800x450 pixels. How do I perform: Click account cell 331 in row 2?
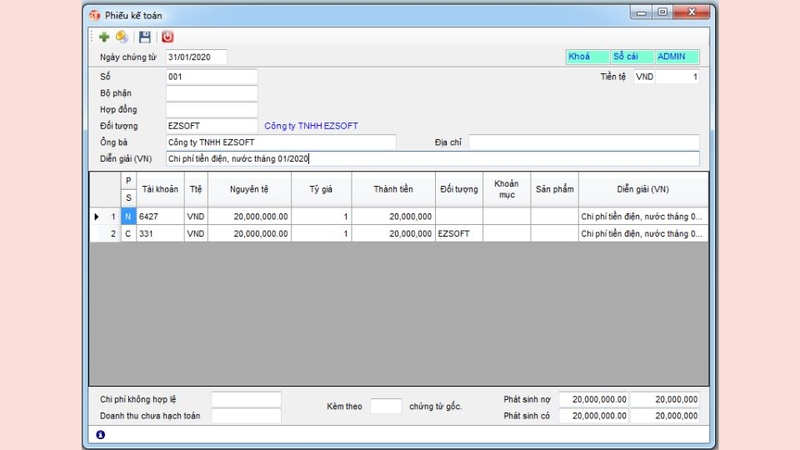point(160,233)
